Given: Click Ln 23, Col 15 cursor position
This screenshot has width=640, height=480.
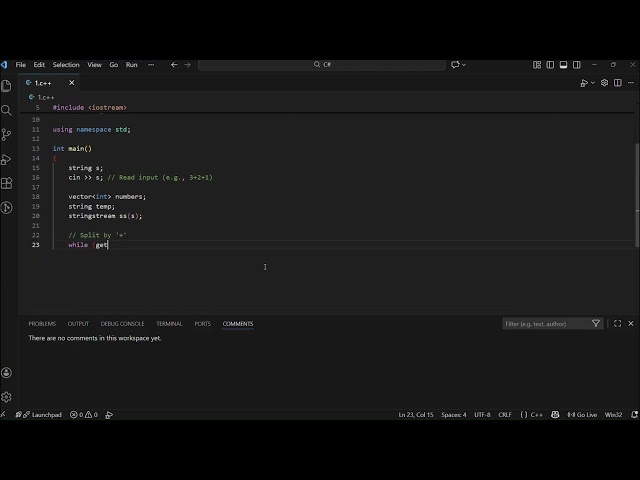Looking at the screenshot, I should 416,415.
